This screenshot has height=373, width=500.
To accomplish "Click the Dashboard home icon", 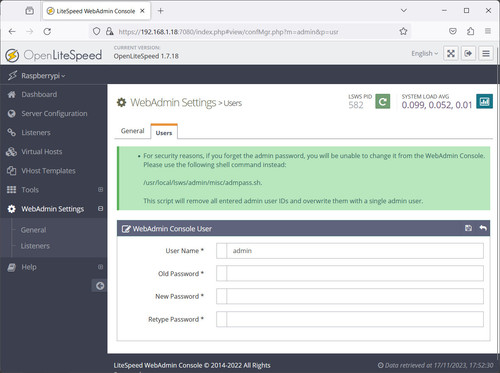I will (x=12, y=95).
